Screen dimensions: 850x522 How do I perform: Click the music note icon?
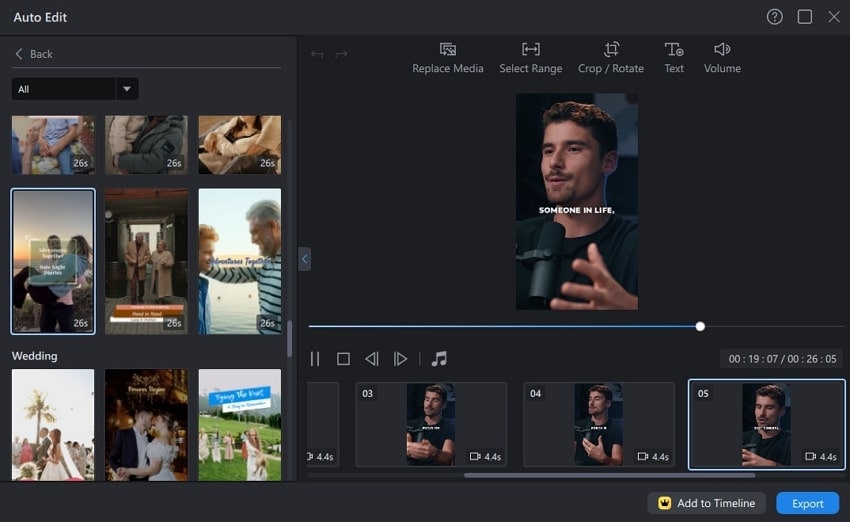[439, 358]
